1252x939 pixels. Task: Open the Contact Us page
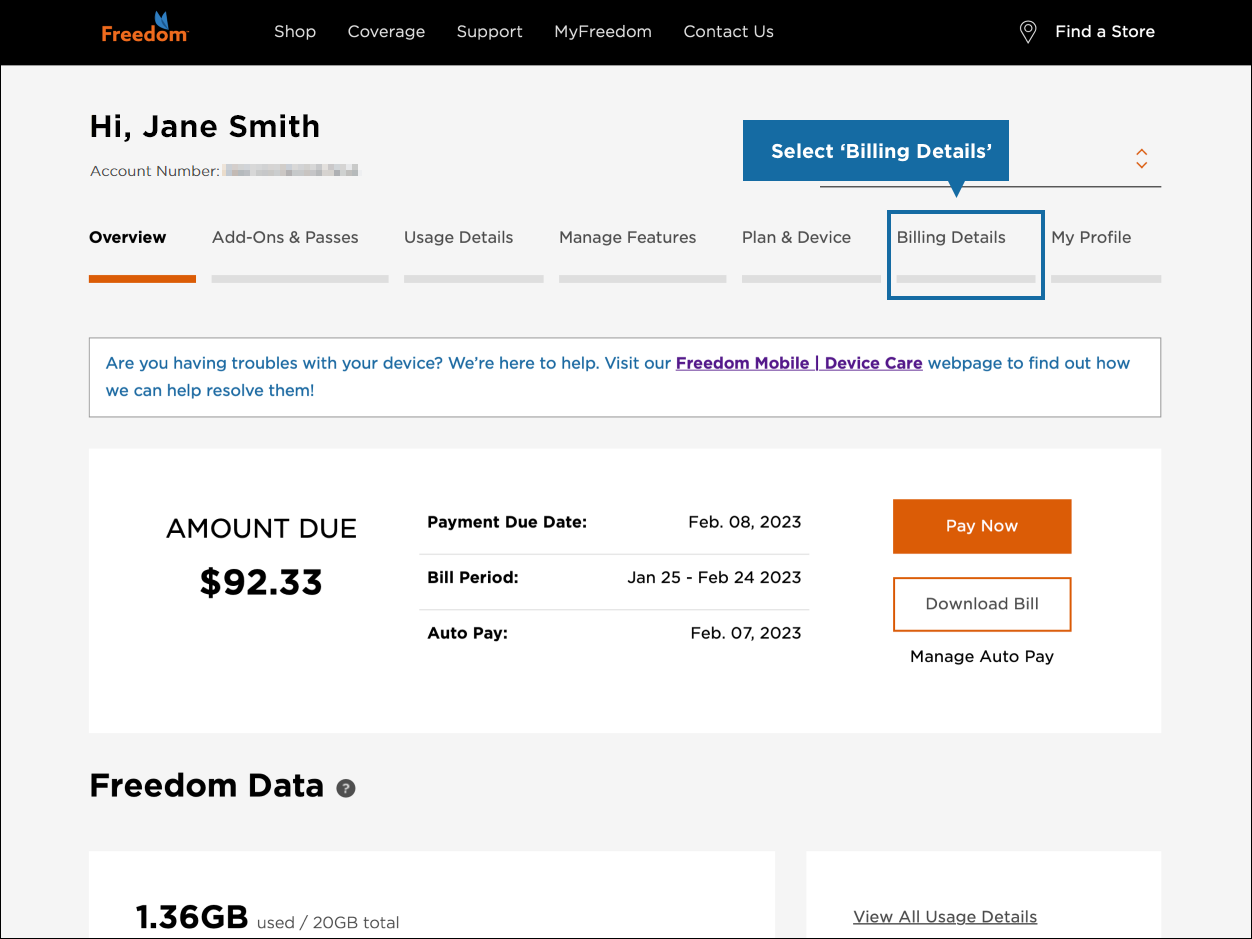[728, 31]
